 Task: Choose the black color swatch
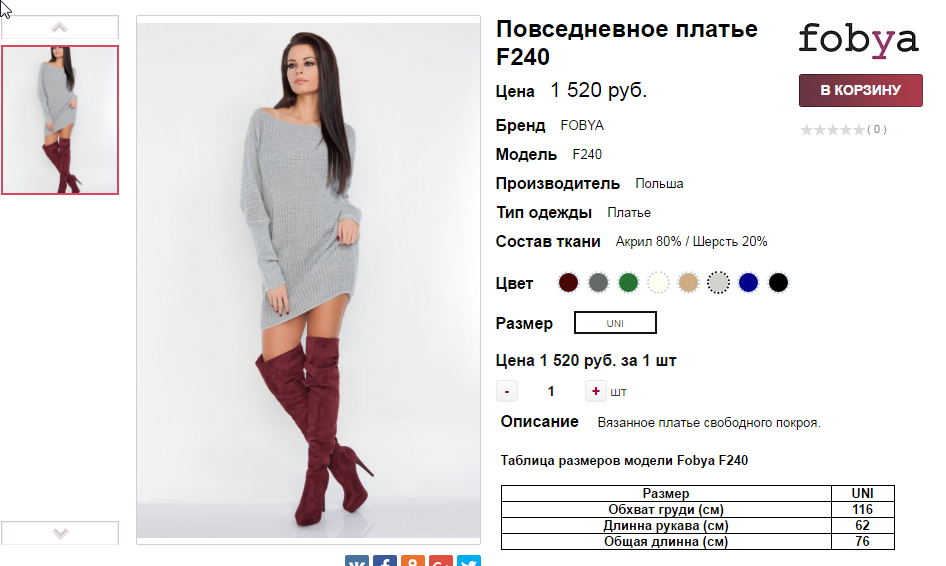coord(778,282)
